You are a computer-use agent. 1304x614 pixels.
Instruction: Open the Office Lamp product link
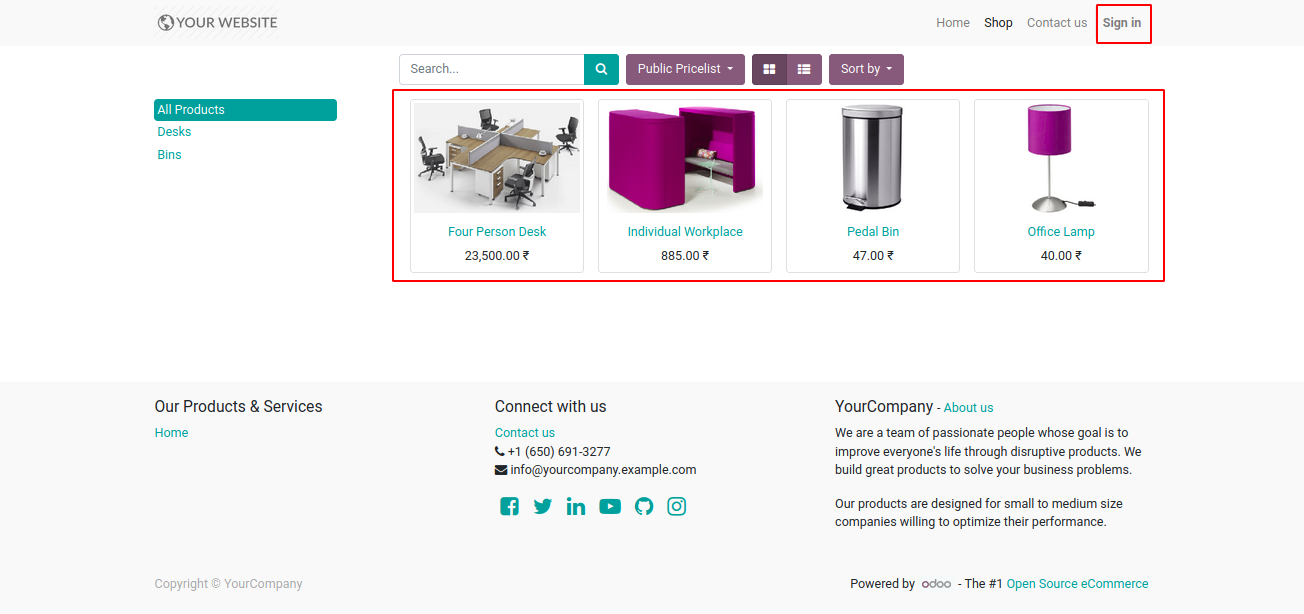coord(1061,232)
